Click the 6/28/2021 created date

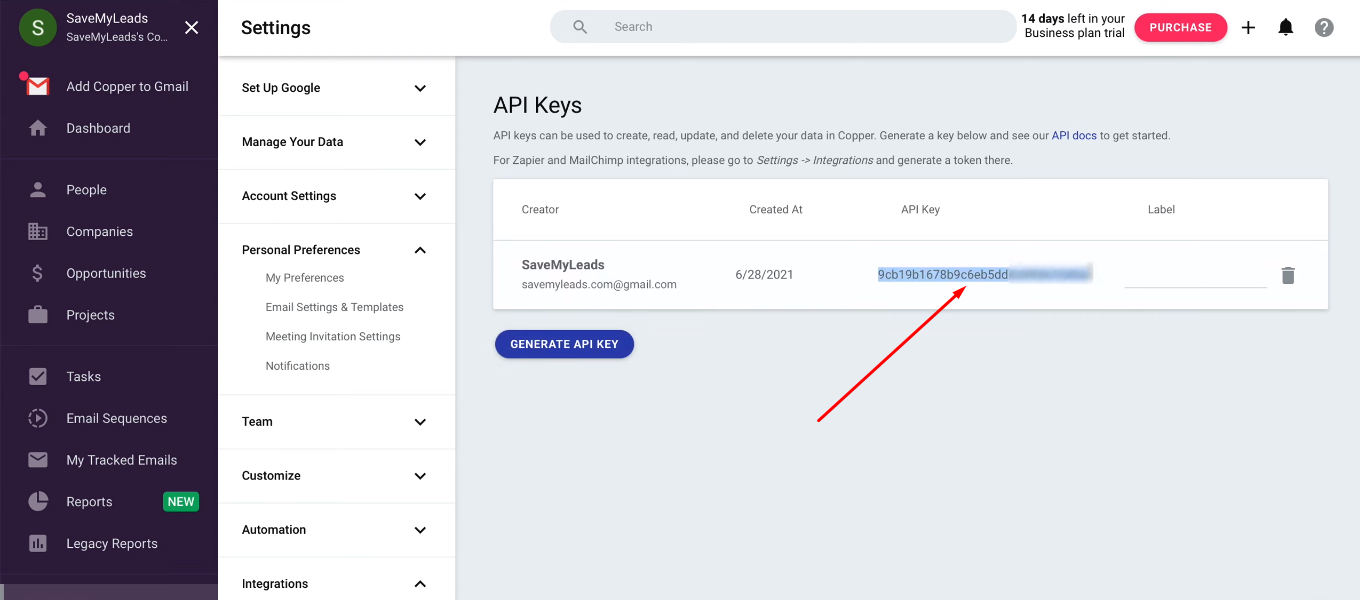coord(764,274)
